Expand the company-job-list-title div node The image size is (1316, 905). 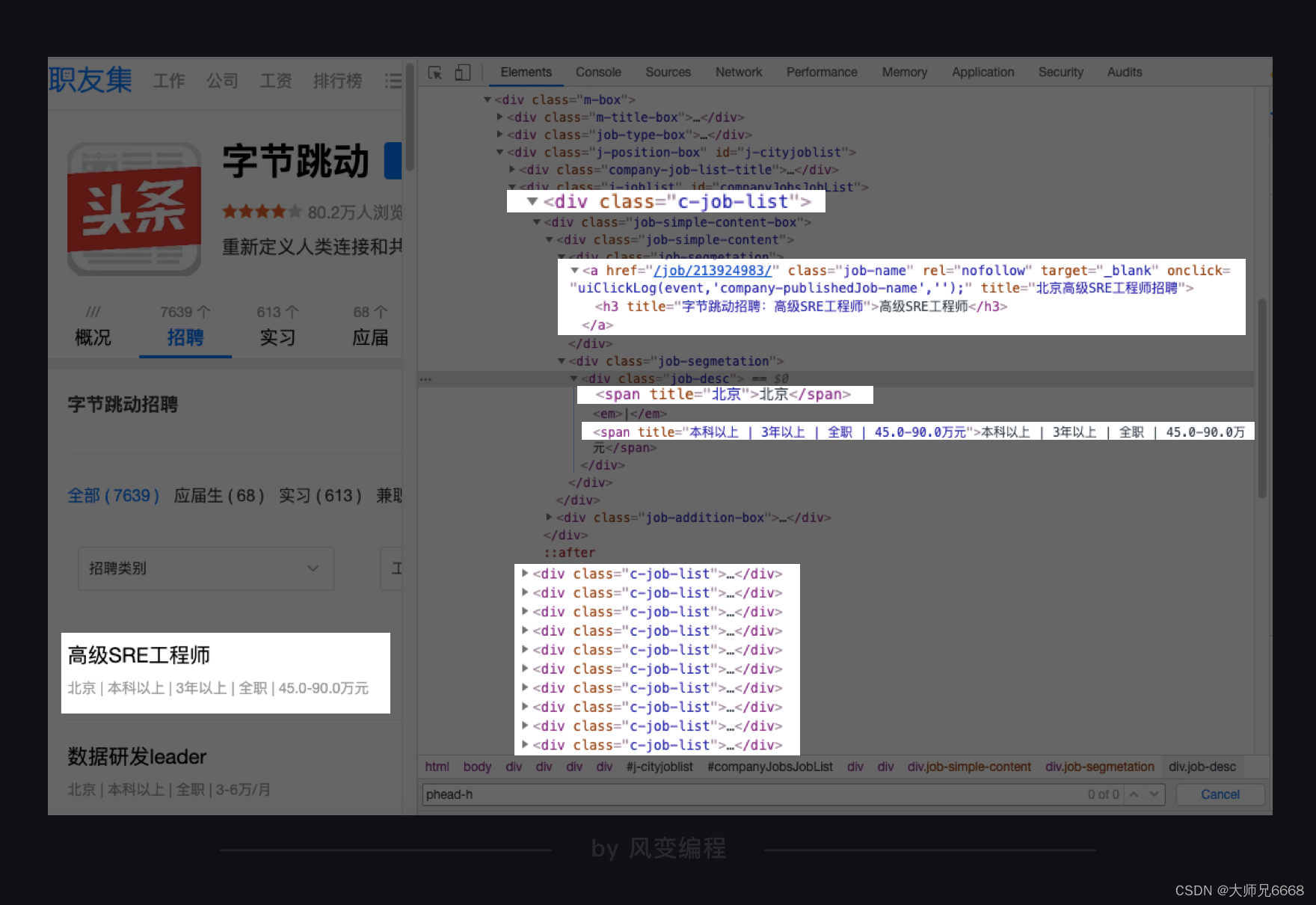512,170
